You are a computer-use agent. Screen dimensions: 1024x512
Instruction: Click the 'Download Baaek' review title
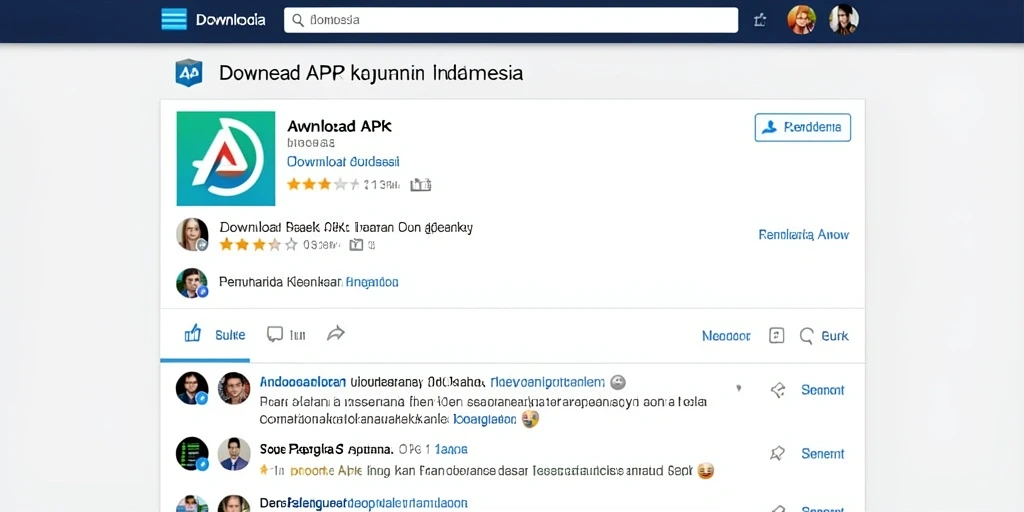pos(346,227)
